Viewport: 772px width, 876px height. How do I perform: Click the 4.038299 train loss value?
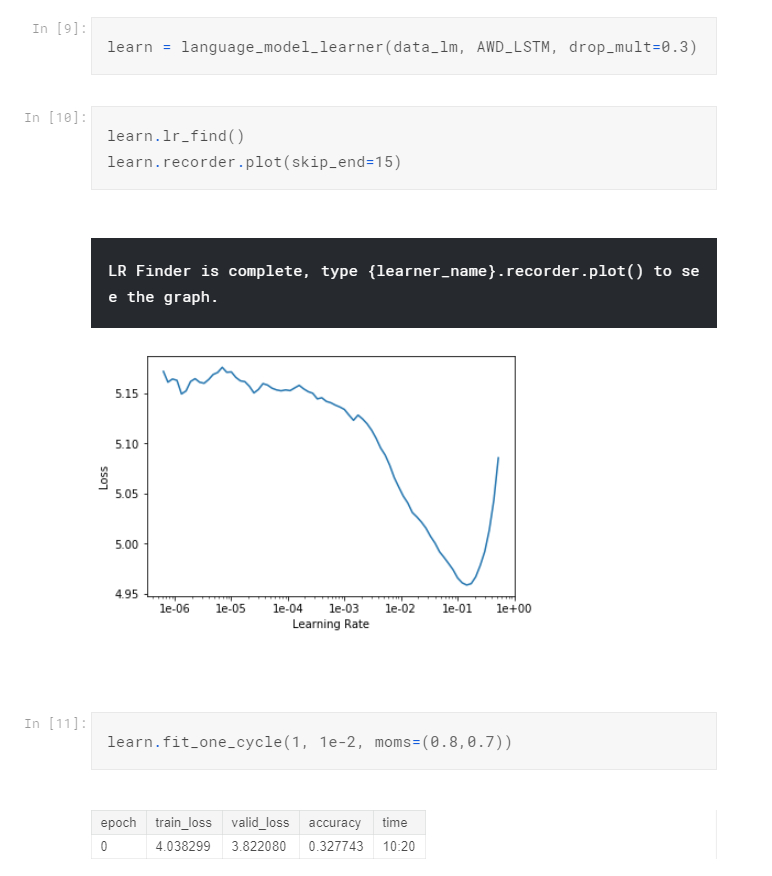[x=184, y=847]
